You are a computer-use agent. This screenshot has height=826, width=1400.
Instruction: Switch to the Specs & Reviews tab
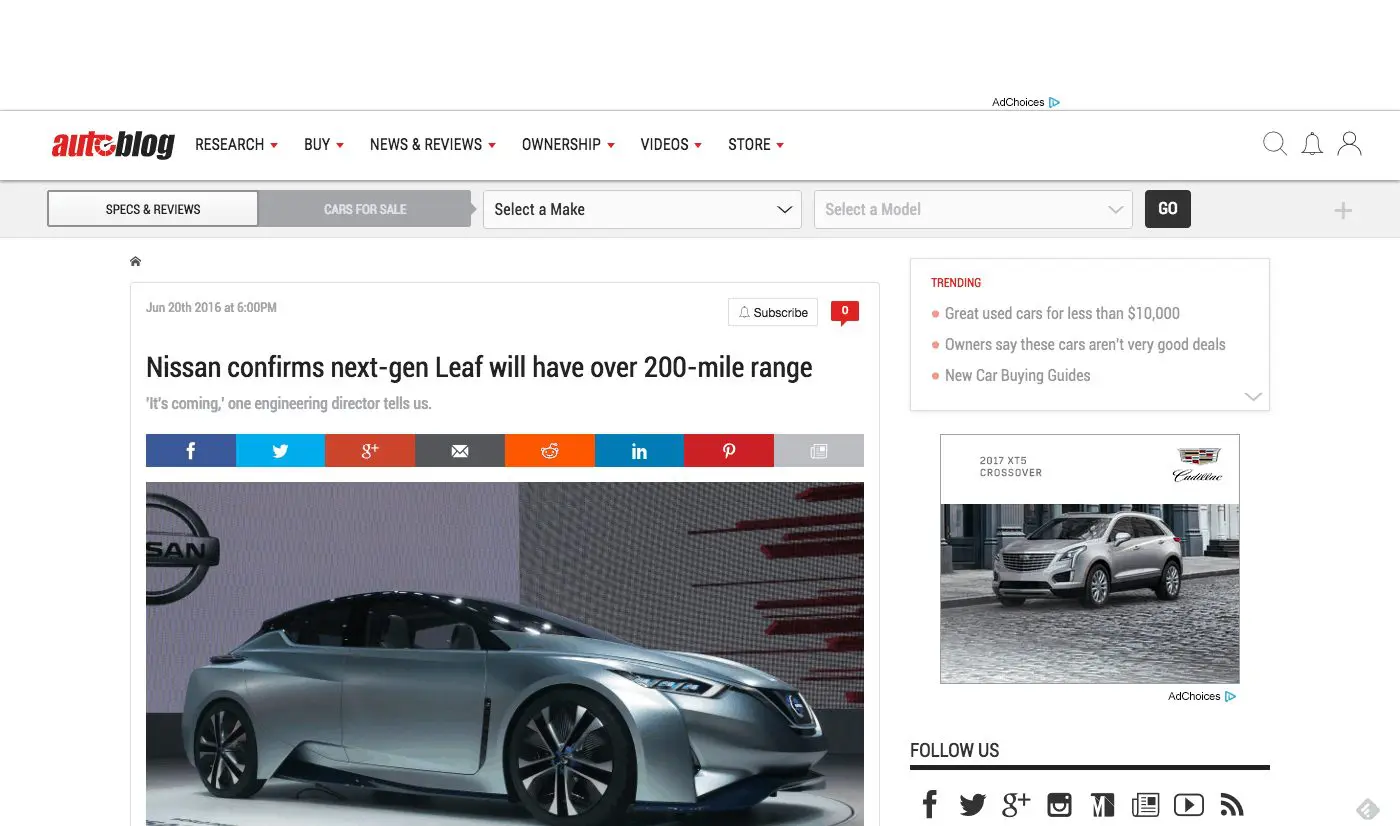pyautogui.click(x=153, y=209)
